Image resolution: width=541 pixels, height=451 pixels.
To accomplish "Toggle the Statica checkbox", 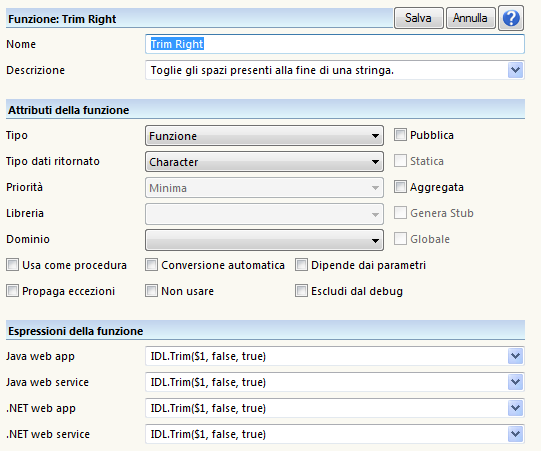I will click(x=400, y=160).
